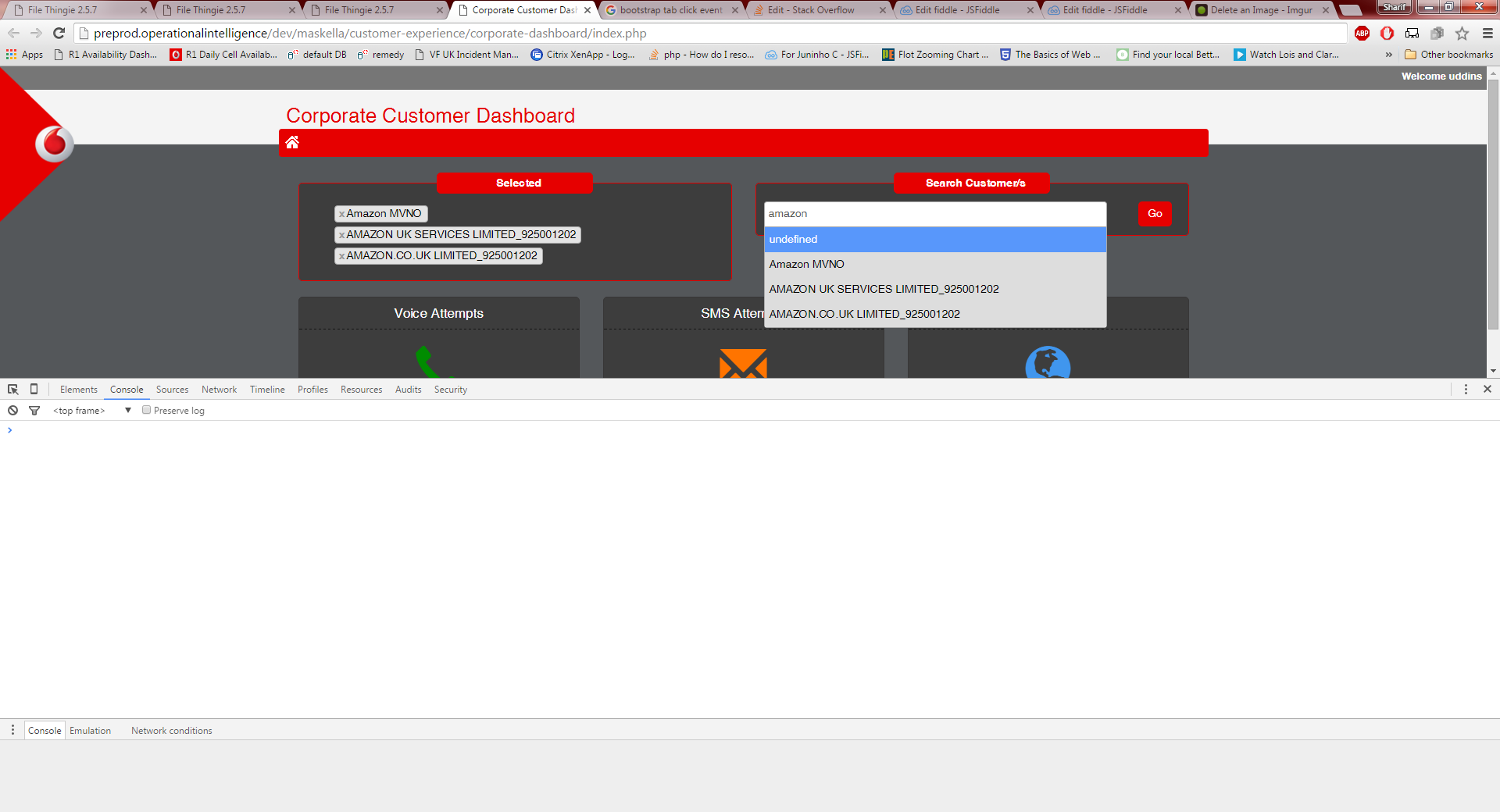The width and height of the screenshot is (1500, 812).
Task: Pick AMAZON.CO.UK LIMITED suggestion
Action: coord(935,314)
